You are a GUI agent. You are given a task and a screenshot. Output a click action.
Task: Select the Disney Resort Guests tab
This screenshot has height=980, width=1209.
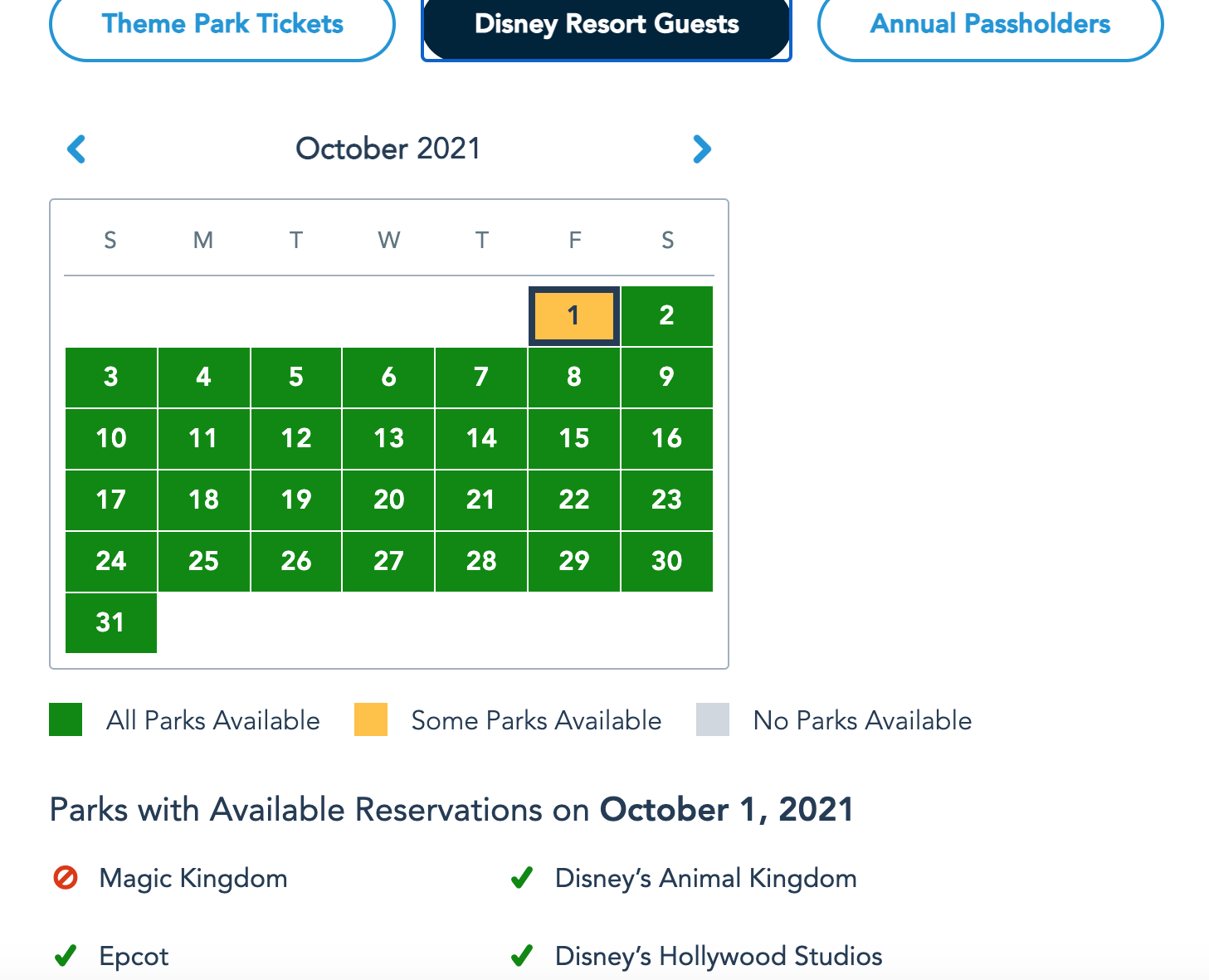[x=607, y=24]
